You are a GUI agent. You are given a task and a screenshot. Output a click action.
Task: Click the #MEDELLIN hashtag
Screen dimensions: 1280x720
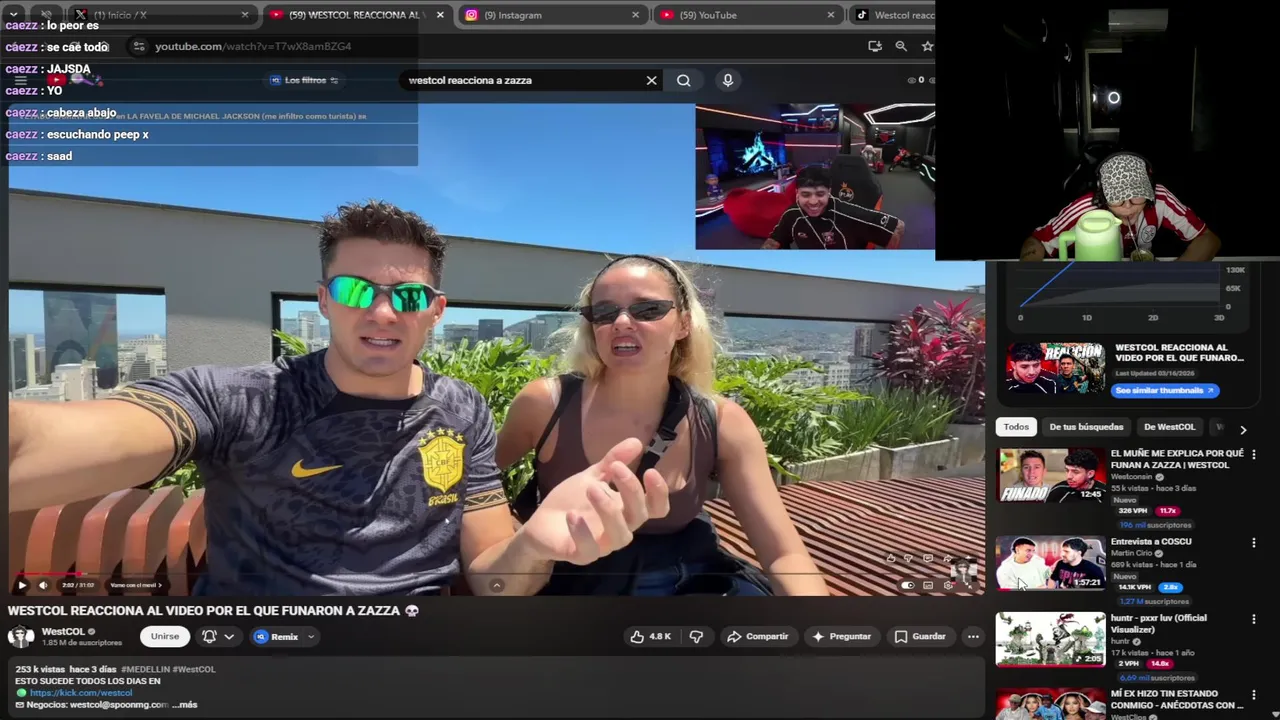coord(147,669)
